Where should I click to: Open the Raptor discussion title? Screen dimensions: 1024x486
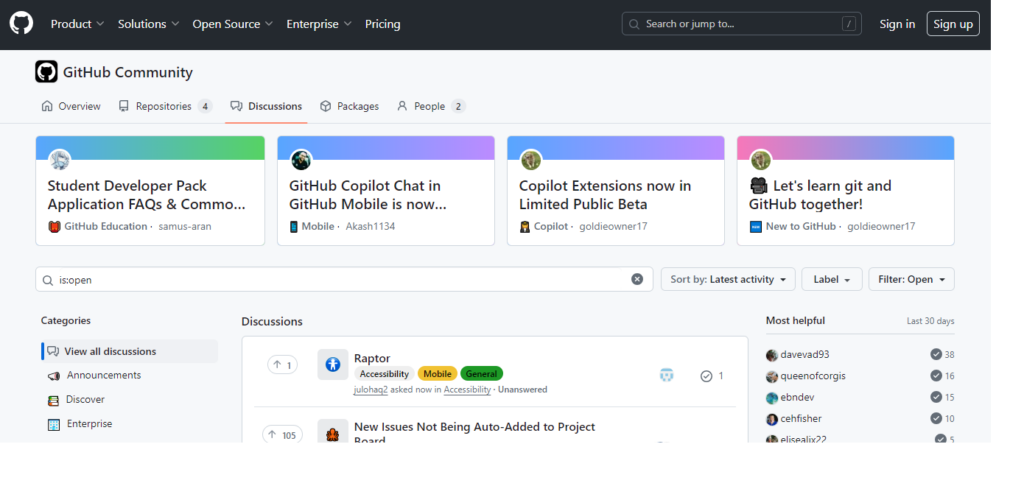tap(372, 359)
